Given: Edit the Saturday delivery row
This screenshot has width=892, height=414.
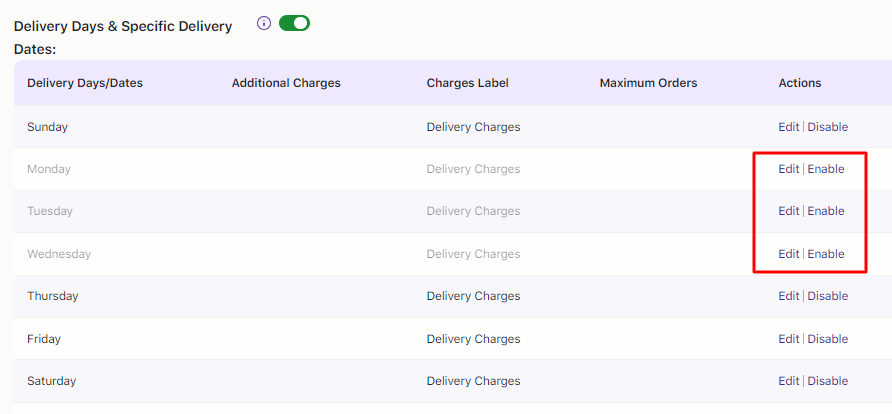Looking at the screenshot, I should pos(789,381).
